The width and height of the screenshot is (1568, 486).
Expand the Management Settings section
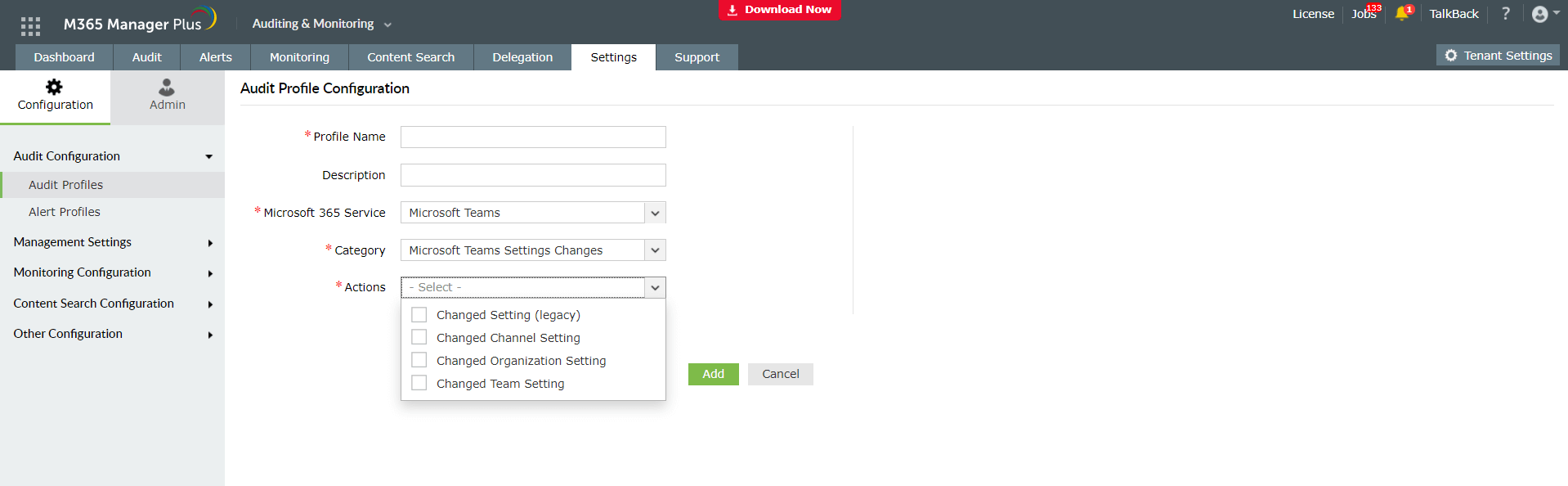point(112,242)
